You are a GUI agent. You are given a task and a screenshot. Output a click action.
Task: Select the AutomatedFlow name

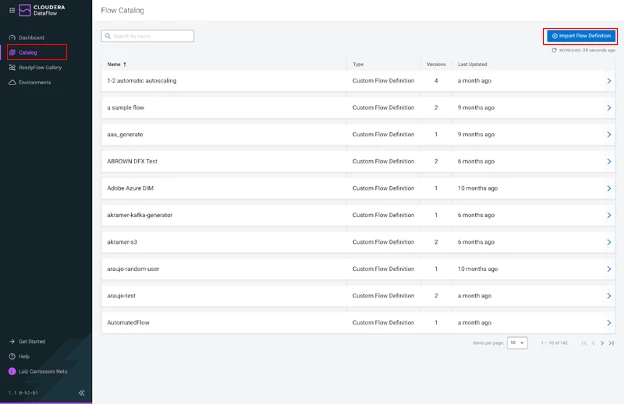point(128,323)
